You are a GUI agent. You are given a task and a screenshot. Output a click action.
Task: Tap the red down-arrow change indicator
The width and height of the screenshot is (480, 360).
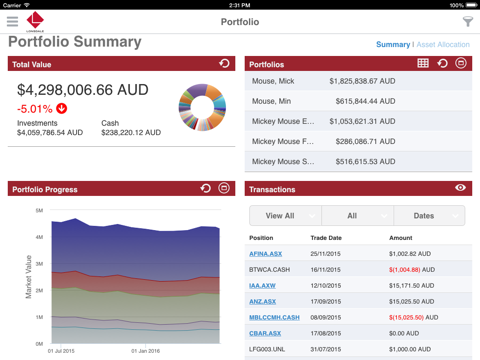pos(62,108)
